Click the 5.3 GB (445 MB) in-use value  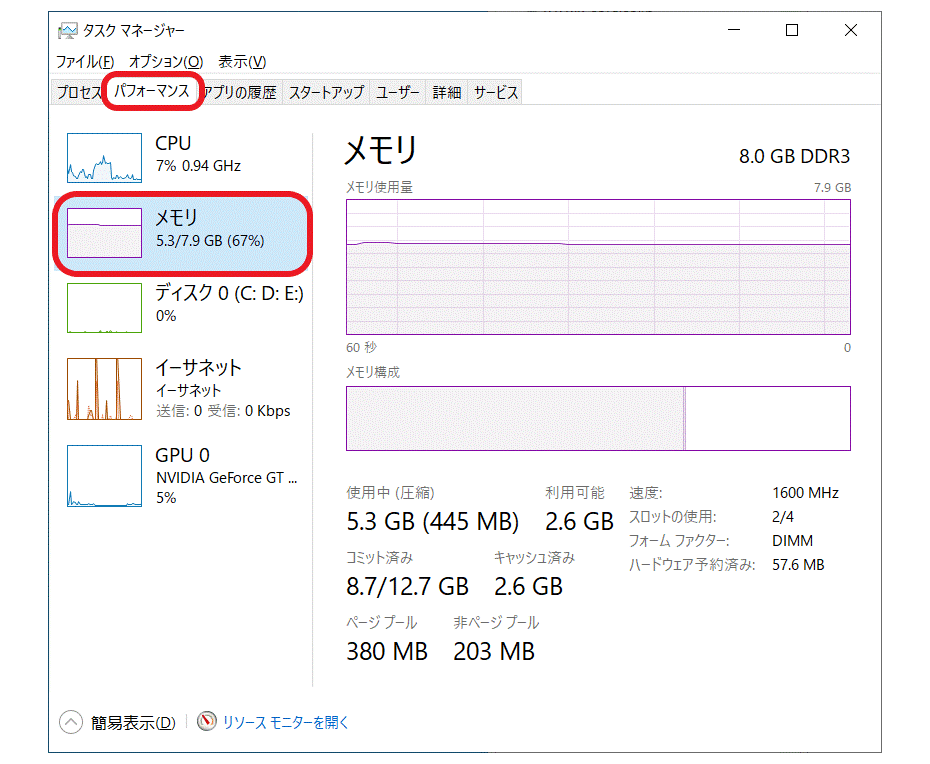point(432,521)
